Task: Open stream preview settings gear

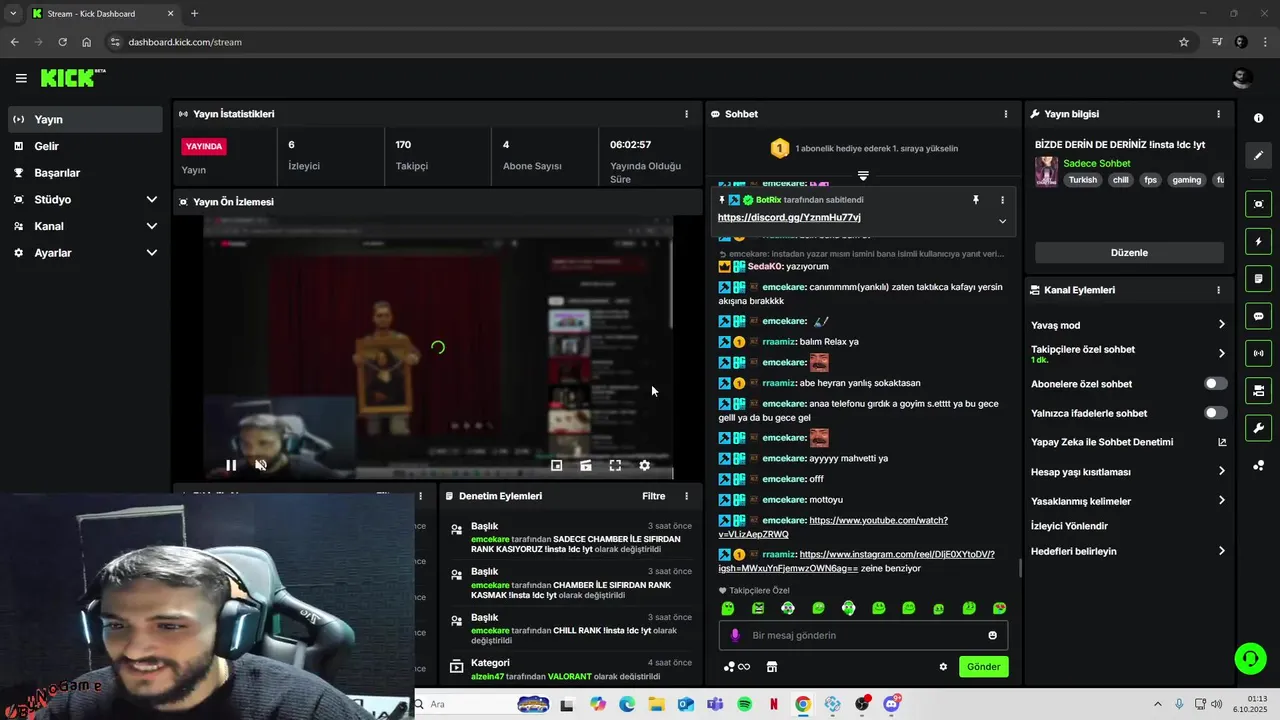Action: (644, 465)
